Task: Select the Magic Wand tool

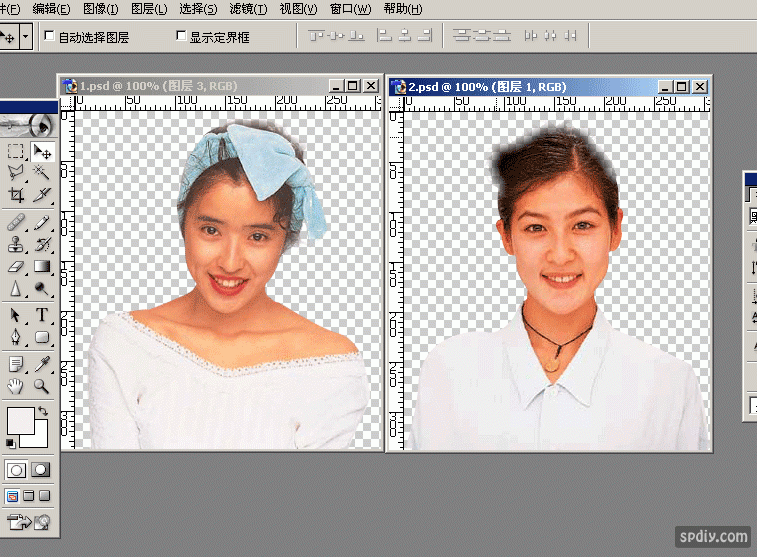Action: point(42,174)
